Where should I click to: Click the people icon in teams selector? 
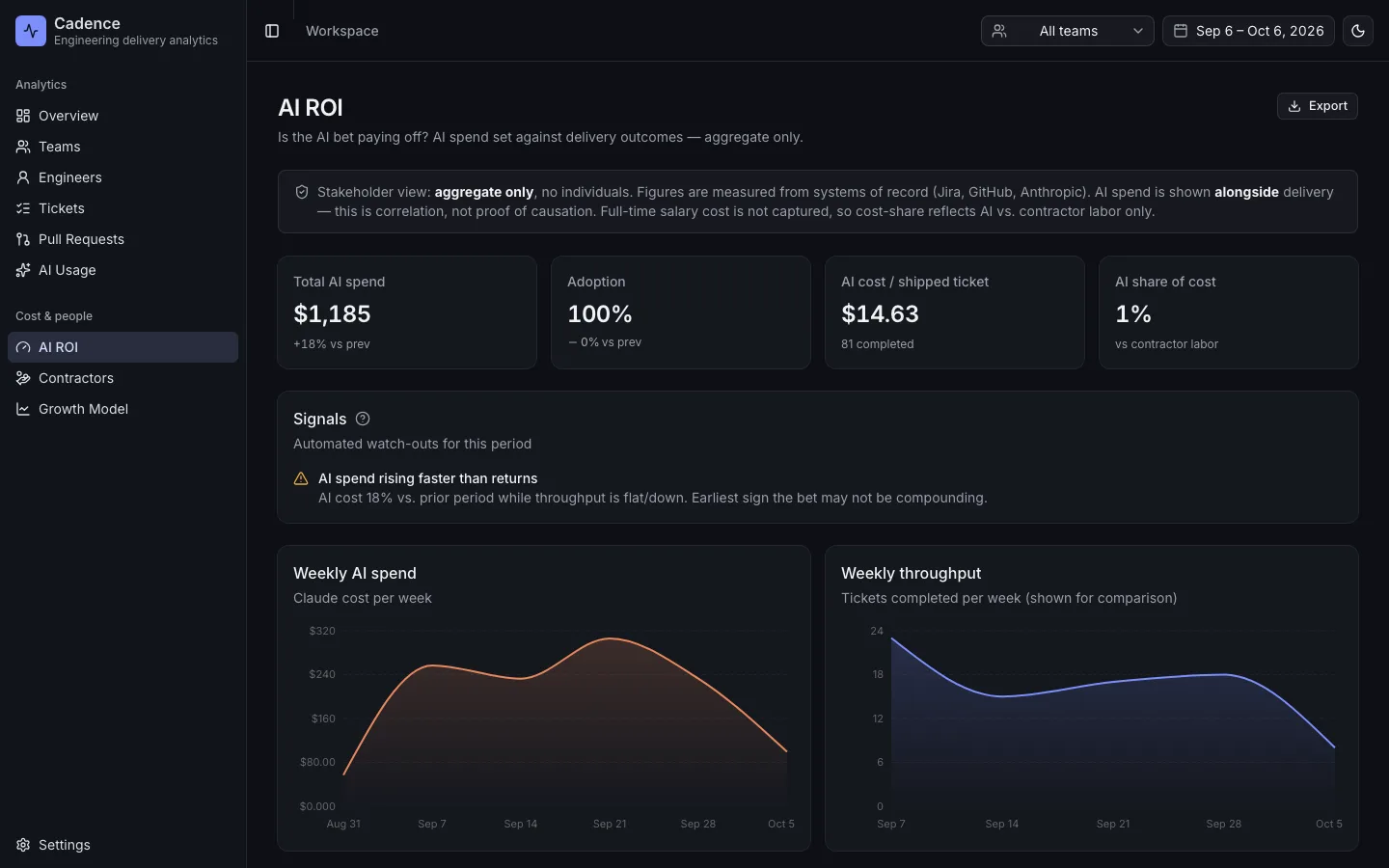coord(999,31)
